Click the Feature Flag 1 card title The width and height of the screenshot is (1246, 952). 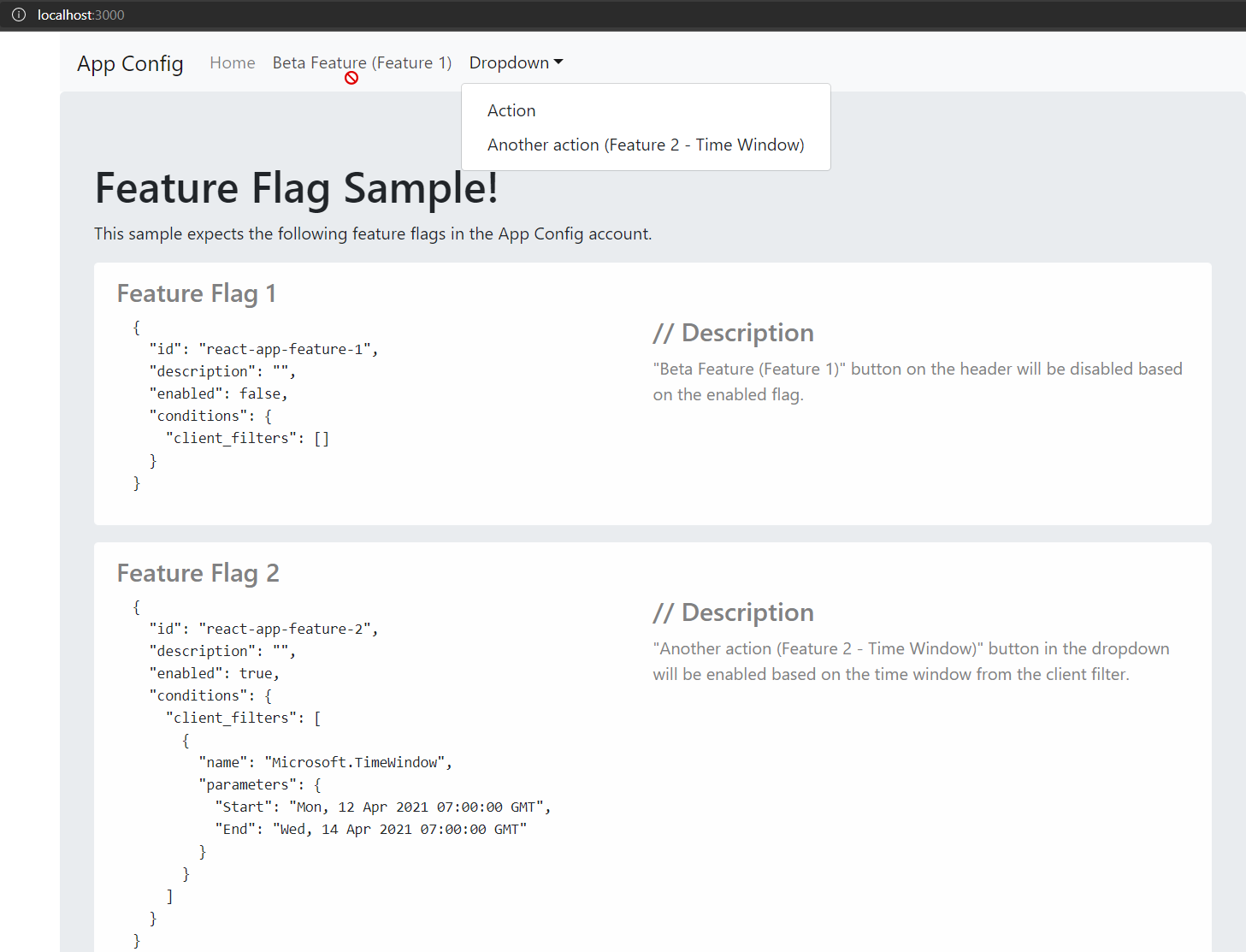[x=197, y=293]
